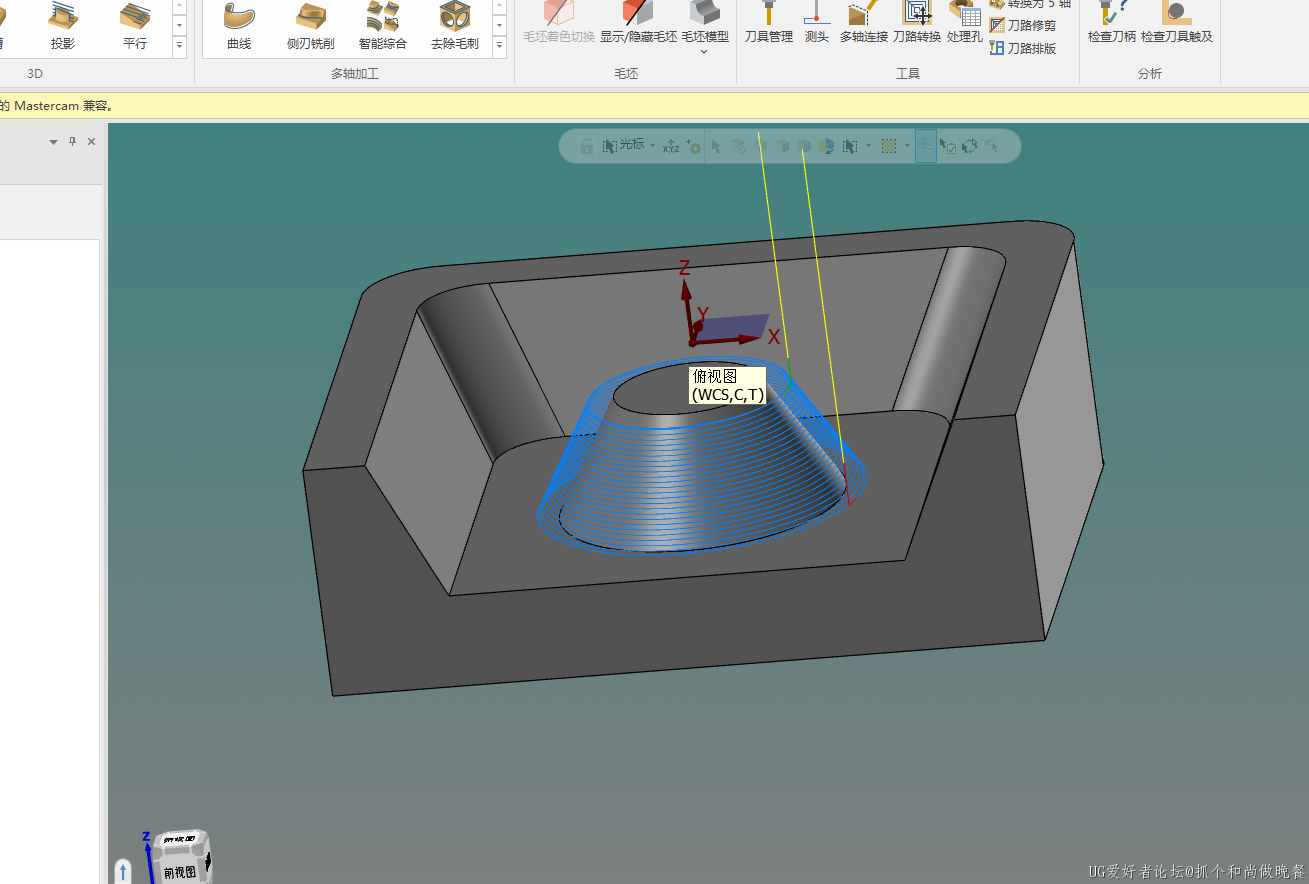Image resolution: width=1309 pixels, height=884 pixels.
Task: Click the verify selection icon with checkmark
Action: pos(947,146)
